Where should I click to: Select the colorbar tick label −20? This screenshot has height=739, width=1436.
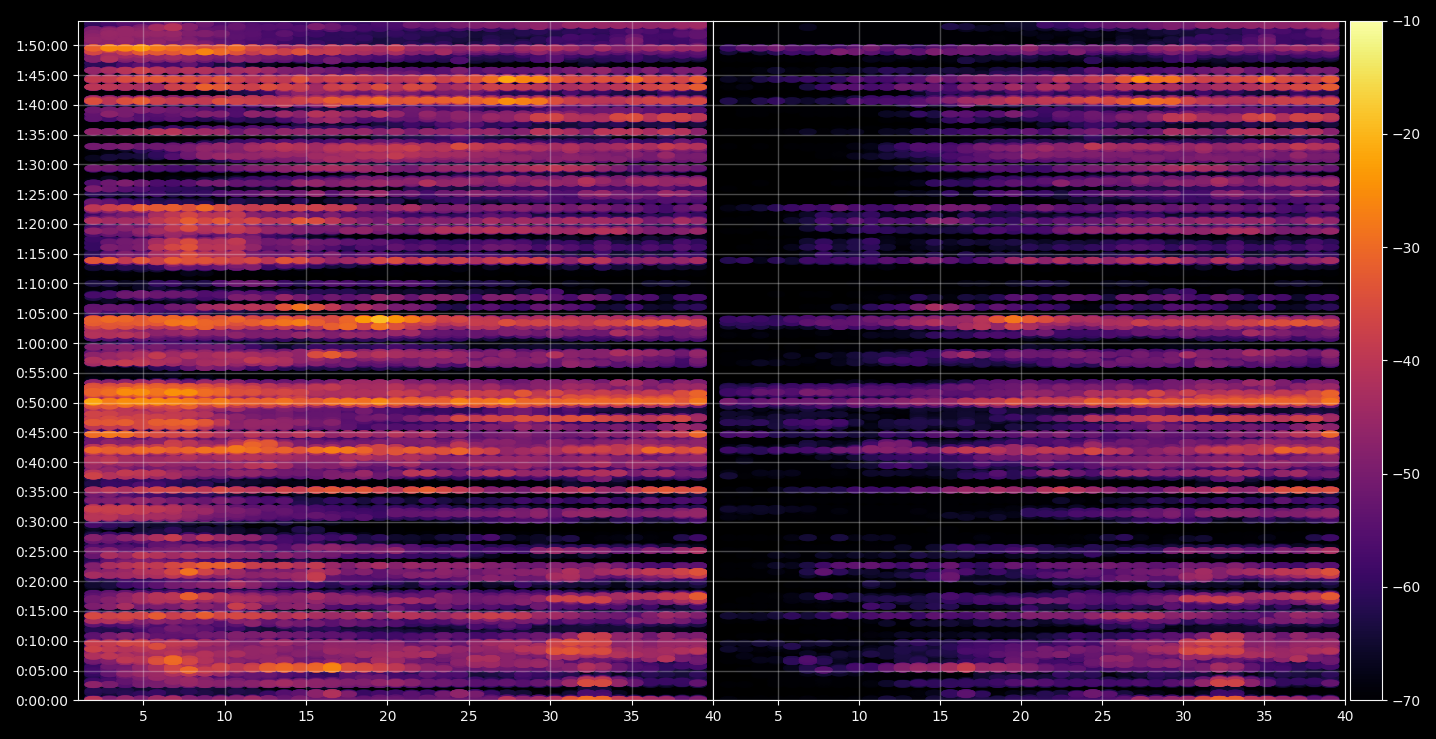1407,135
